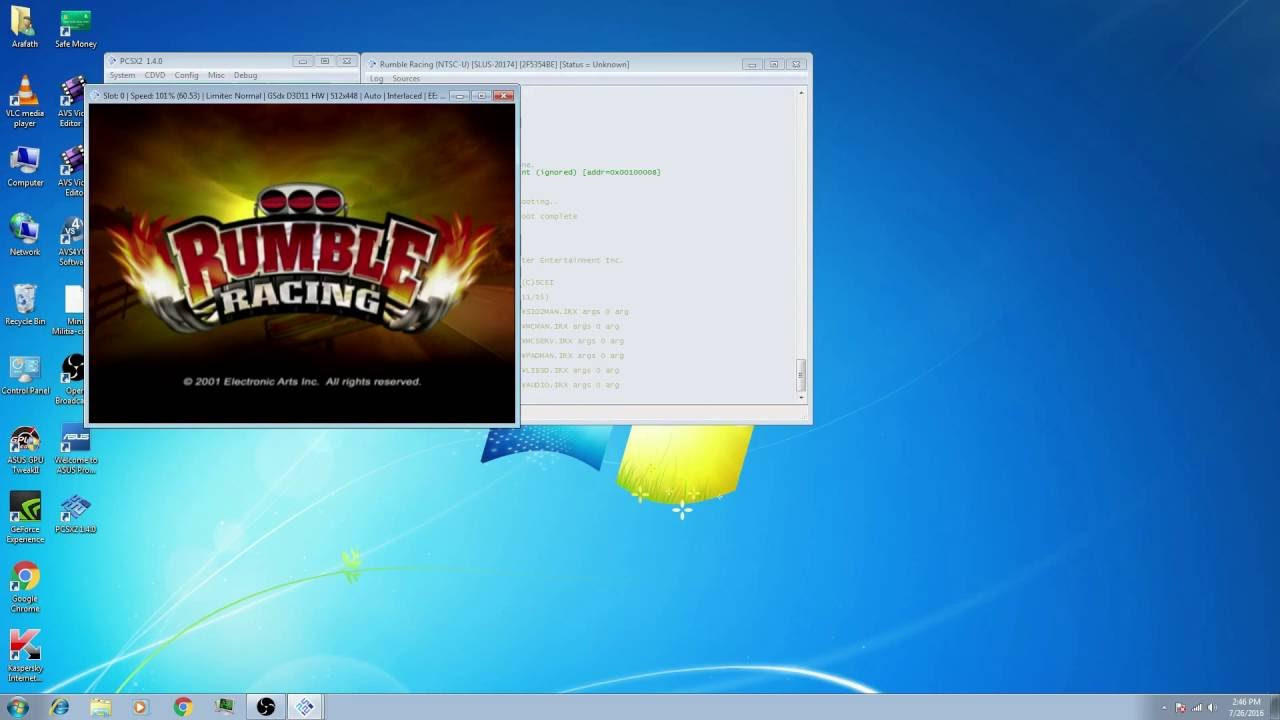Open Control Panel desktop shortcut
Viewport: 1280px width, 720px height.
click(x=24, y=375)
